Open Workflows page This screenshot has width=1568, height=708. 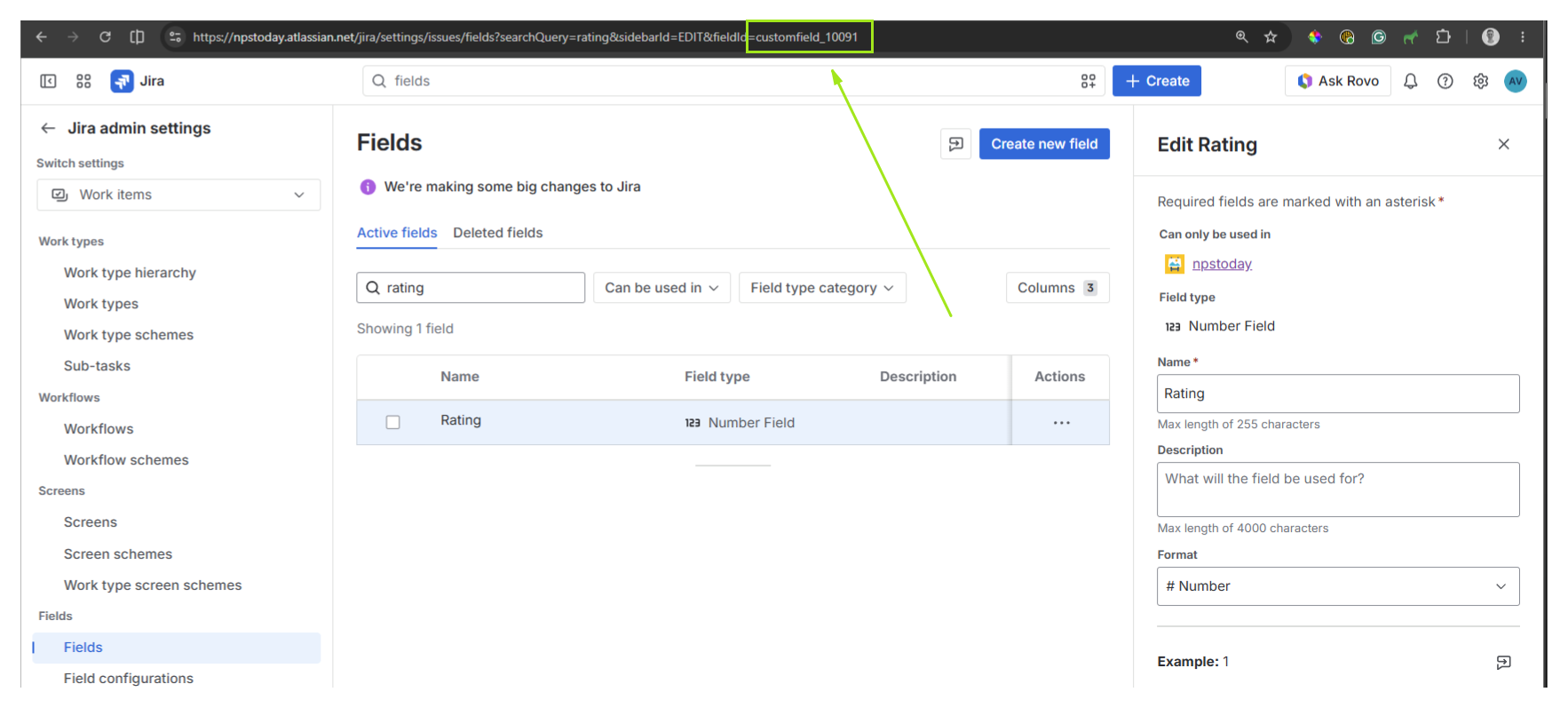click(x=99, y=429)
